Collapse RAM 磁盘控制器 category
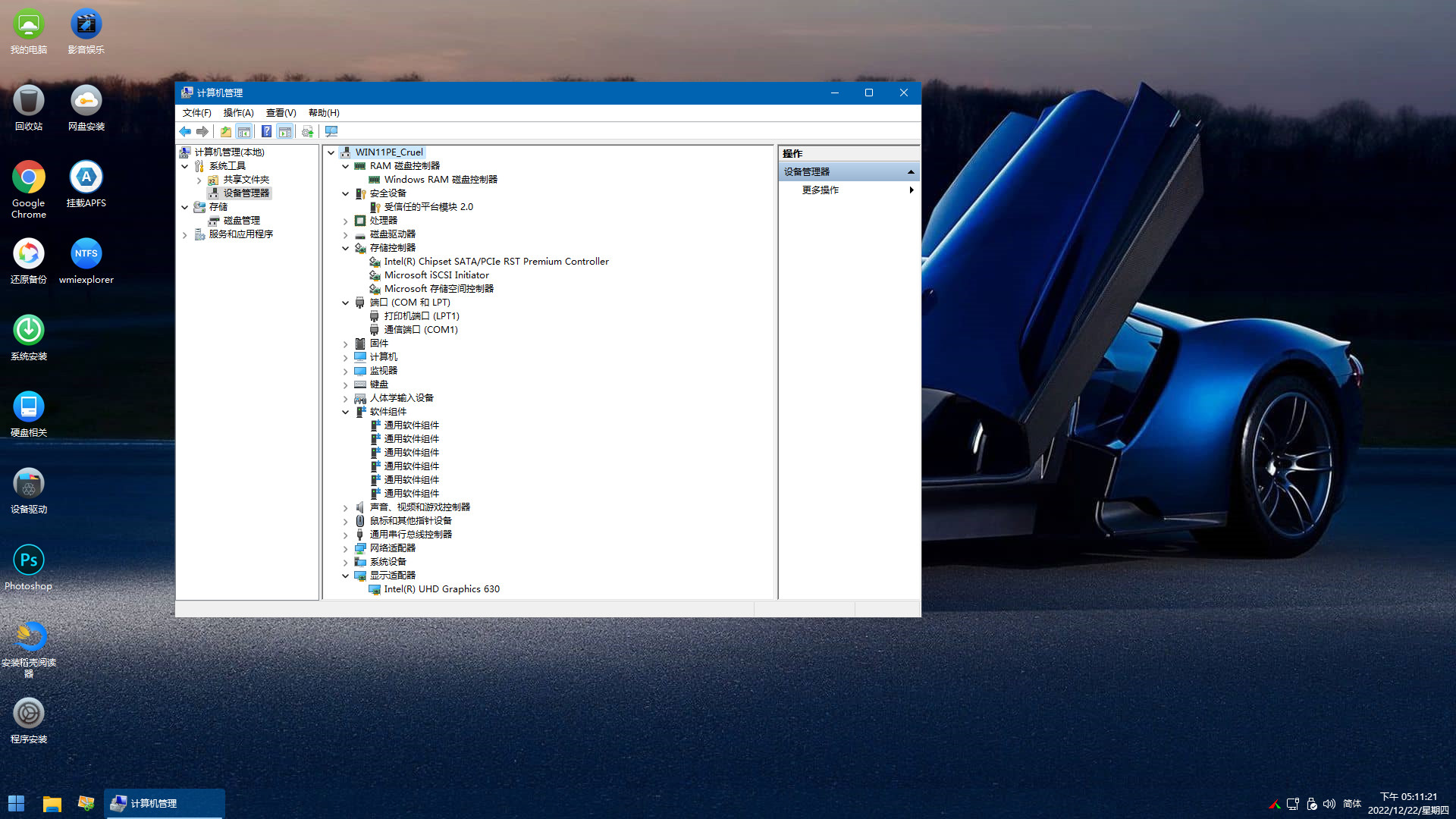The image size is (1456, 819). tap(346, 166)
